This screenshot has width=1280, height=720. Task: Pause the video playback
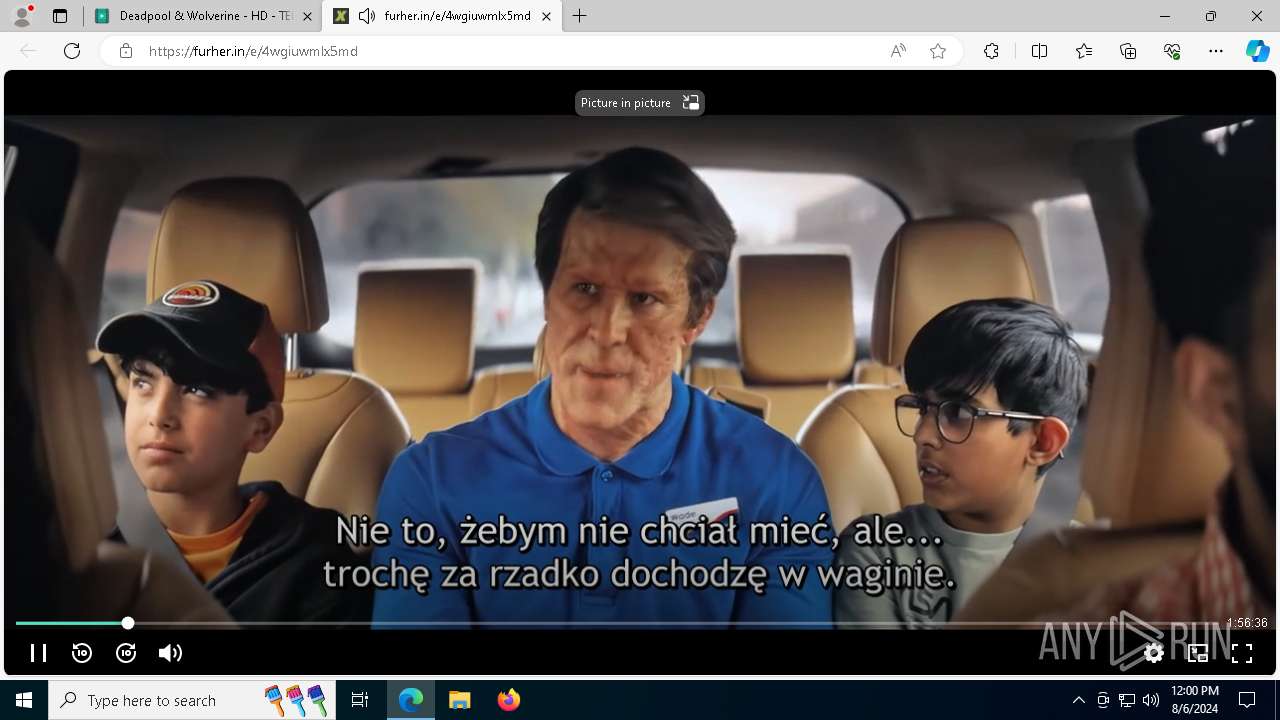coord(38,653)
